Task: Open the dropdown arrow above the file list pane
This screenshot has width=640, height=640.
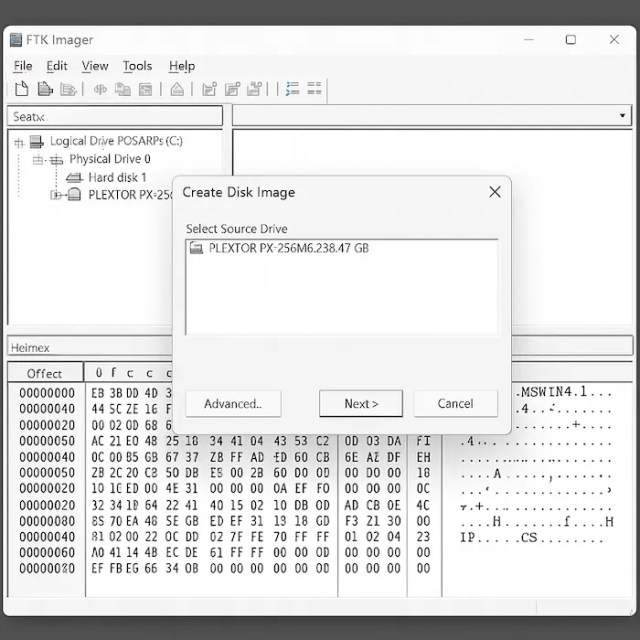Action: coord(622,116)
